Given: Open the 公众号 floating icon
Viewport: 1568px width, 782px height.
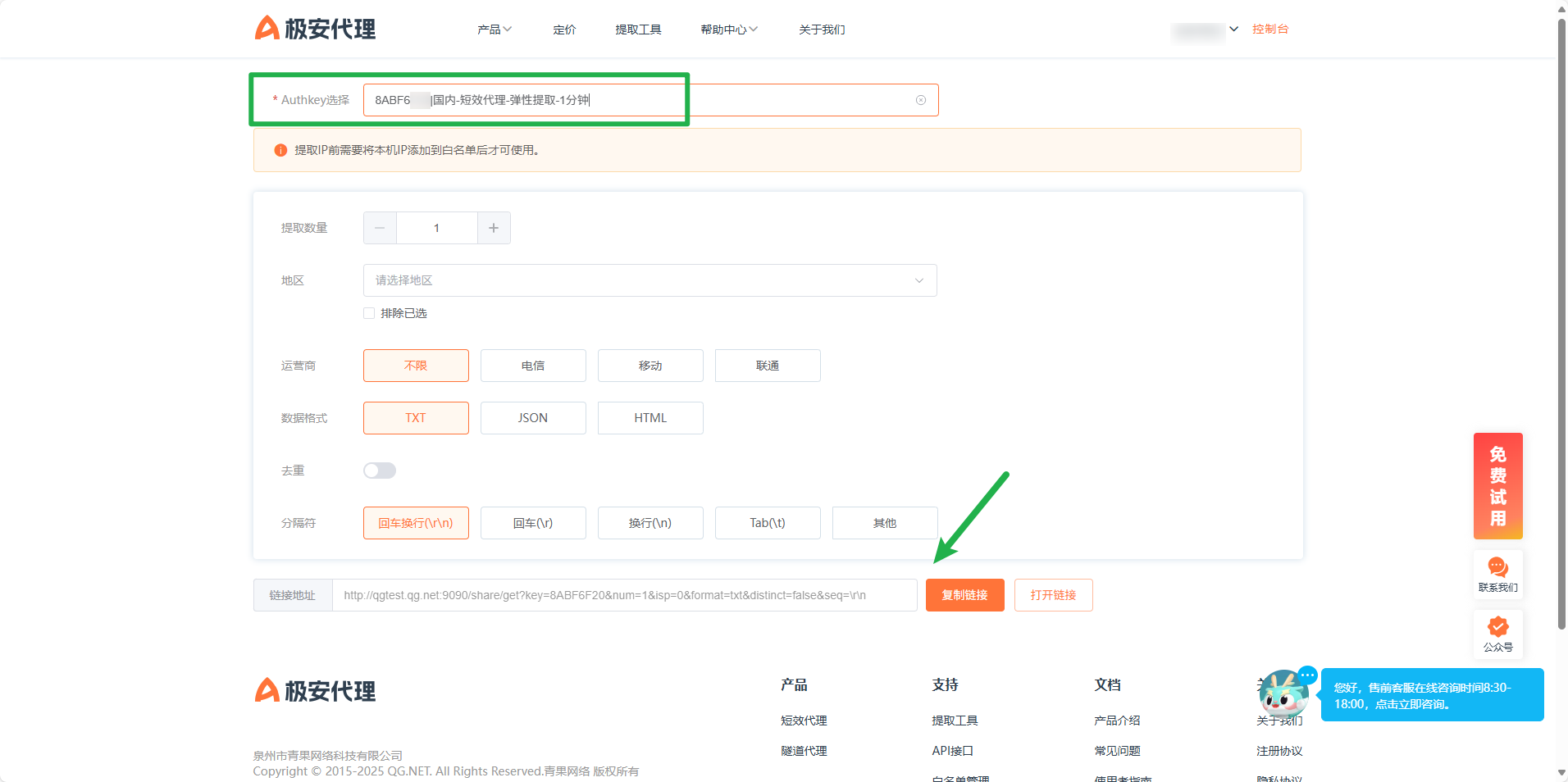Looking at the screenshot, I should pos(1497,634).
